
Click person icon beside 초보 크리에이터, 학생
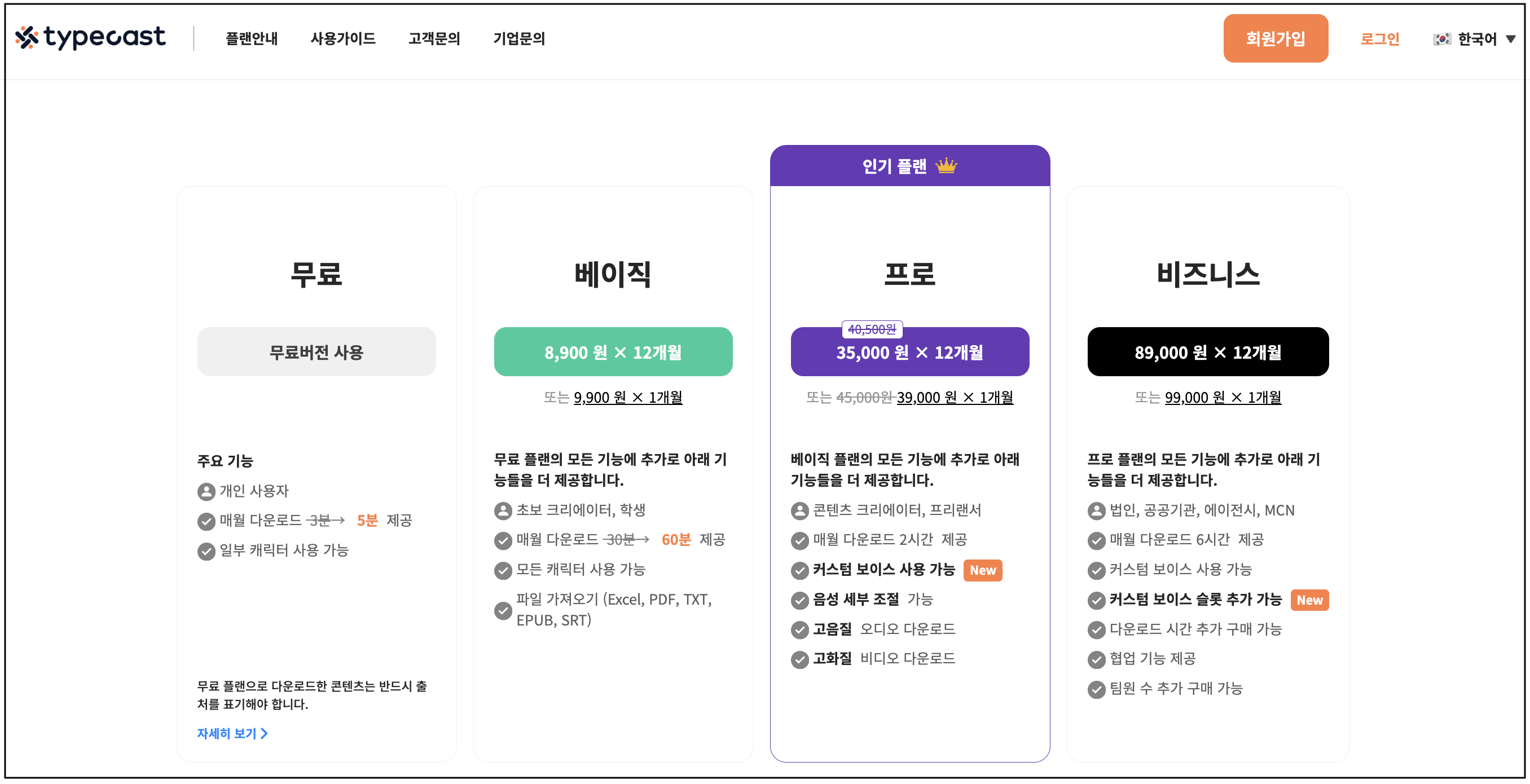(x=503, y=510)
